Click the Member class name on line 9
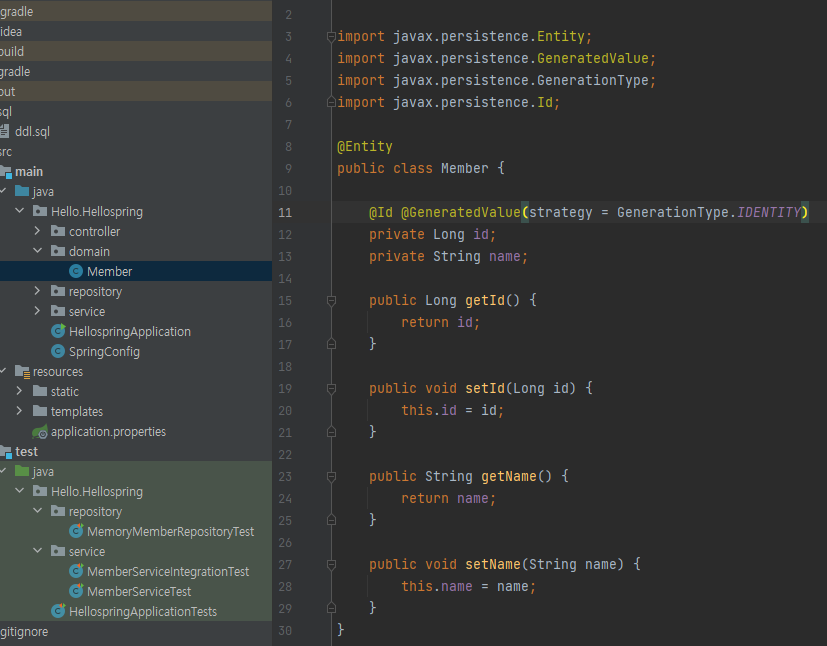The image size is (827, 646). tap(465, 168)
